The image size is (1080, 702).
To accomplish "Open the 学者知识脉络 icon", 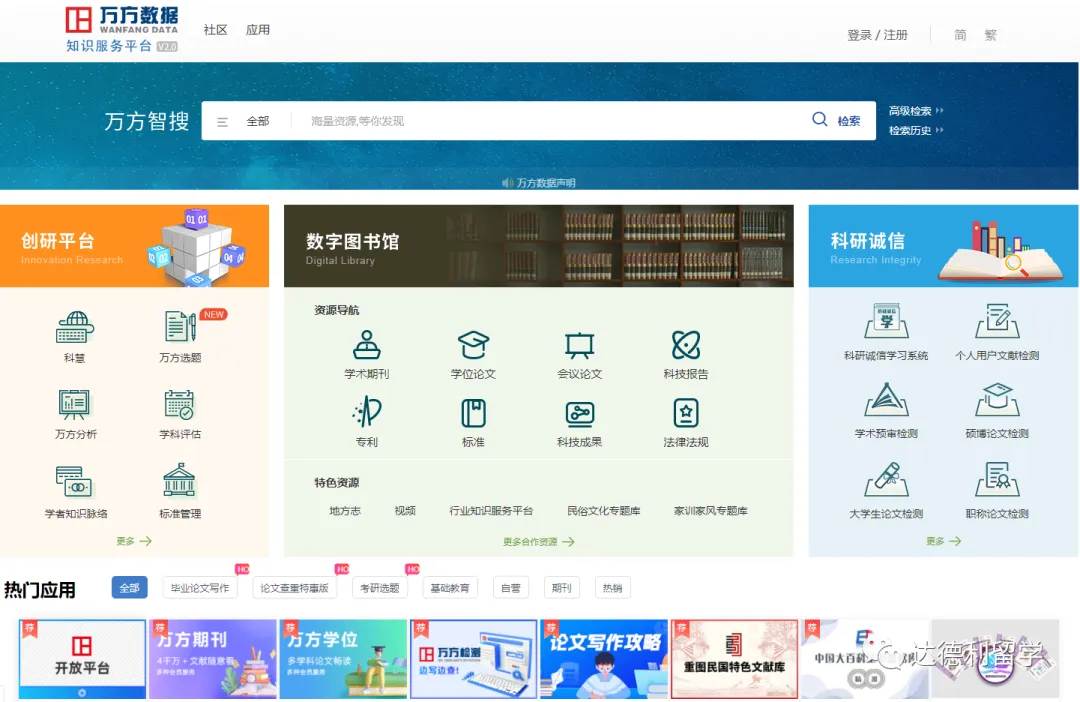I will coord(74,482).
